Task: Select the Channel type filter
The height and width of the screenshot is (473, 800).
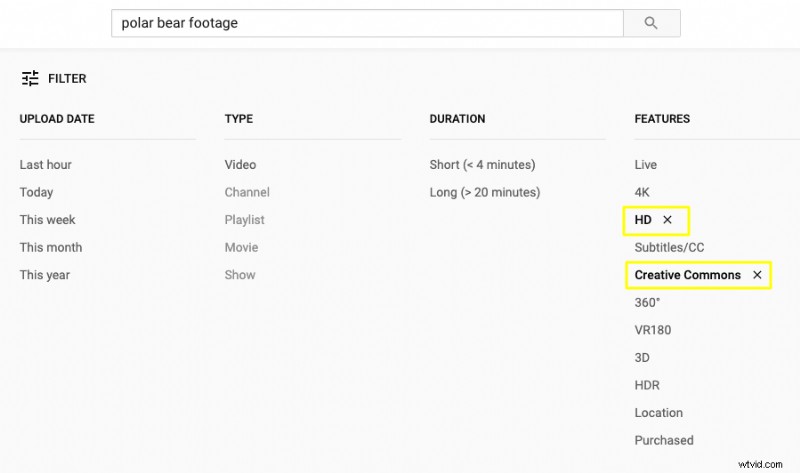Action: [x=247, y=192]
